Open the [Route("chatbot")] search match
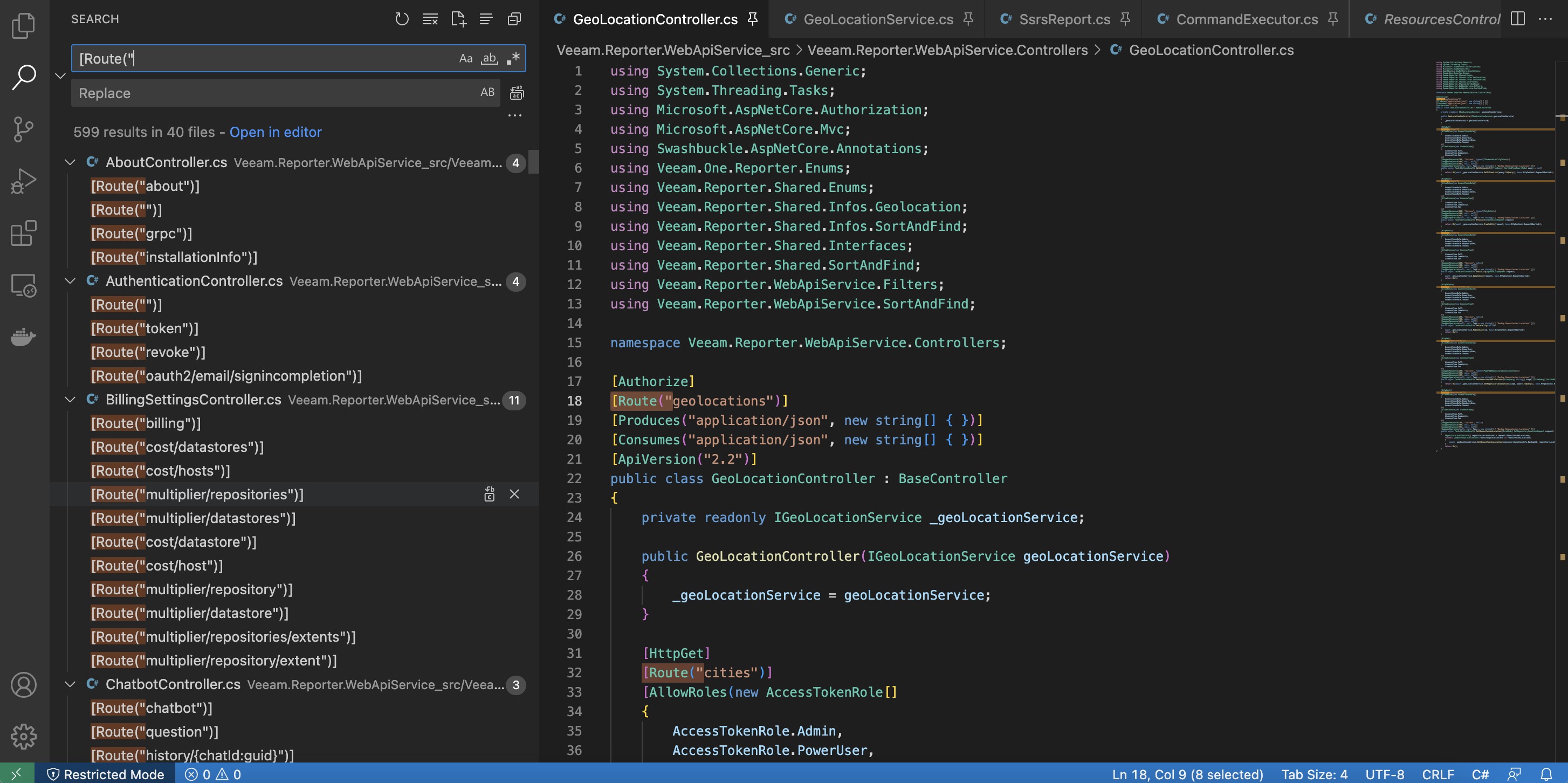 152,708
